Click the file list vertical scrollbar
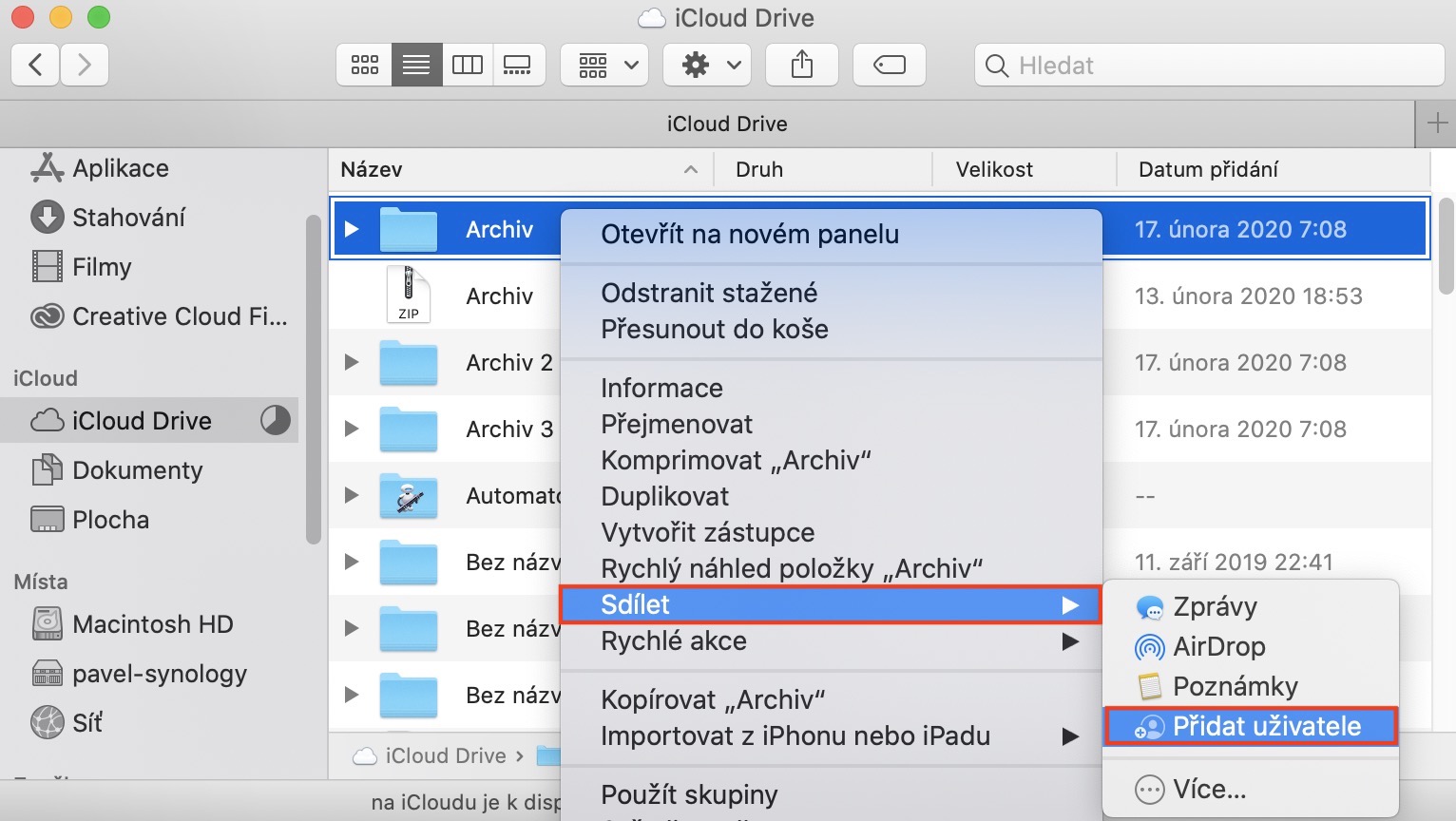 click(1446, 247)
